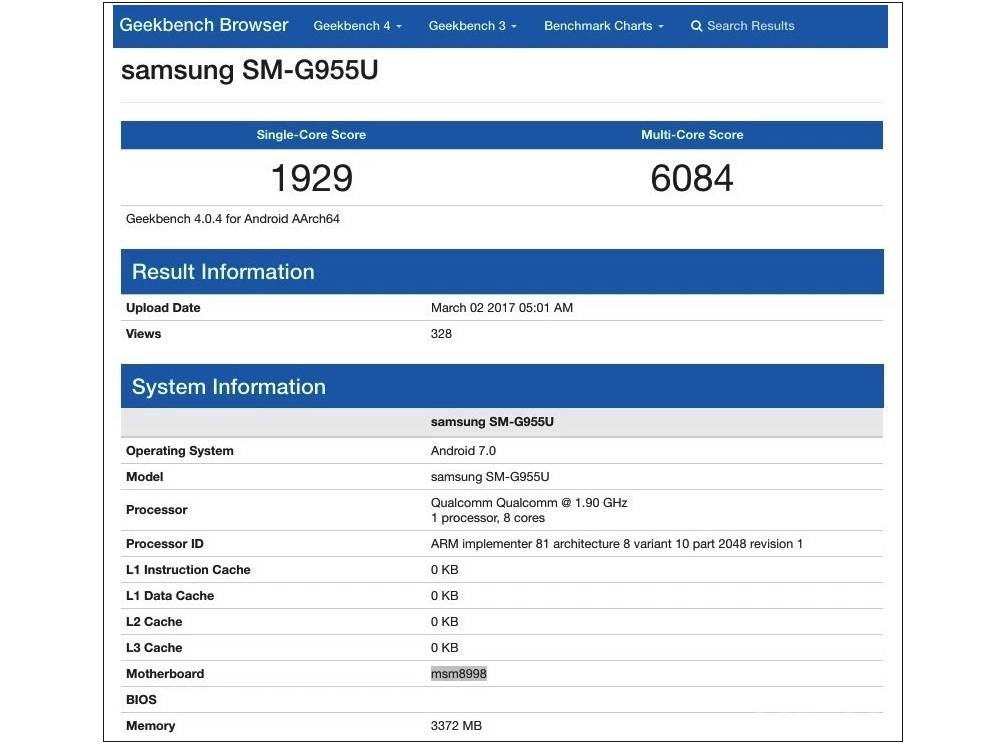Expand the Geekbench 4 dropdown caret
The image size is (1000, 745).
(x=399, y=27)
